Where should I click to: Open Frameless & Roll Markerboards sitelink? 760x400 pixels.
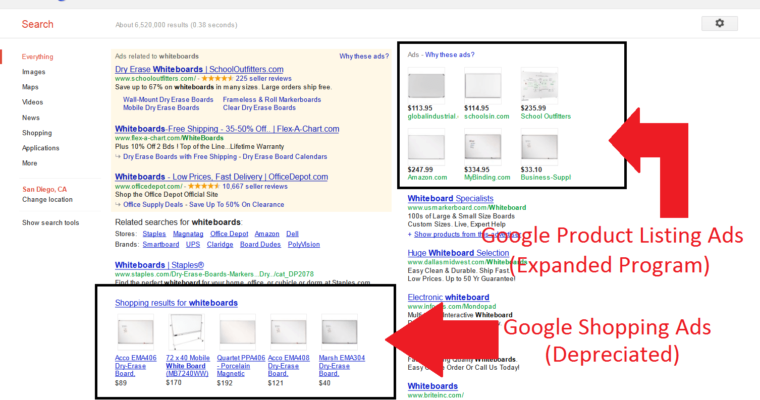[272, 99]
